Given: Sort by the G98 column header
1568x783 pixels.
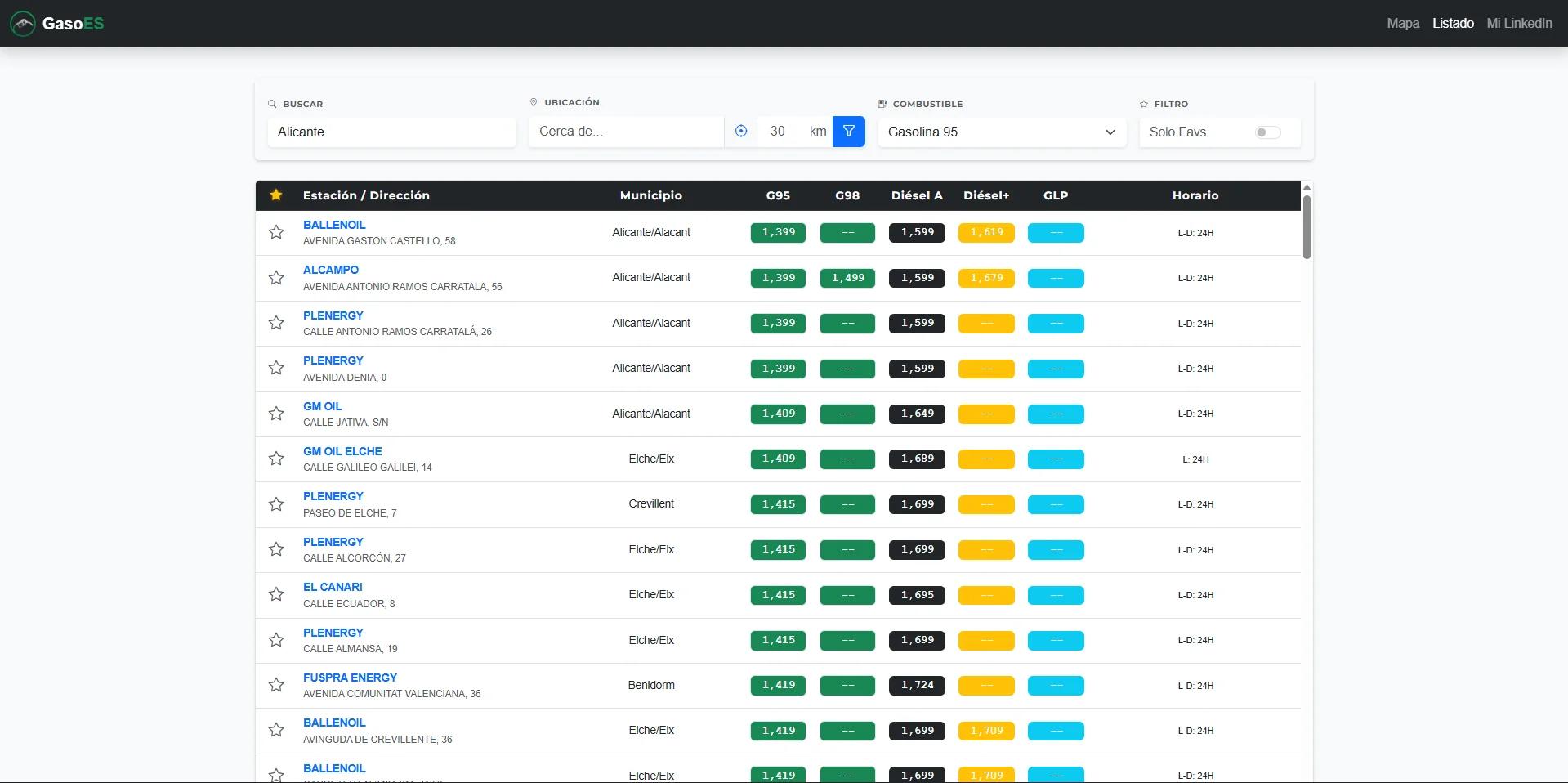Looking at the screenshot, I should [x=847, y=195].
